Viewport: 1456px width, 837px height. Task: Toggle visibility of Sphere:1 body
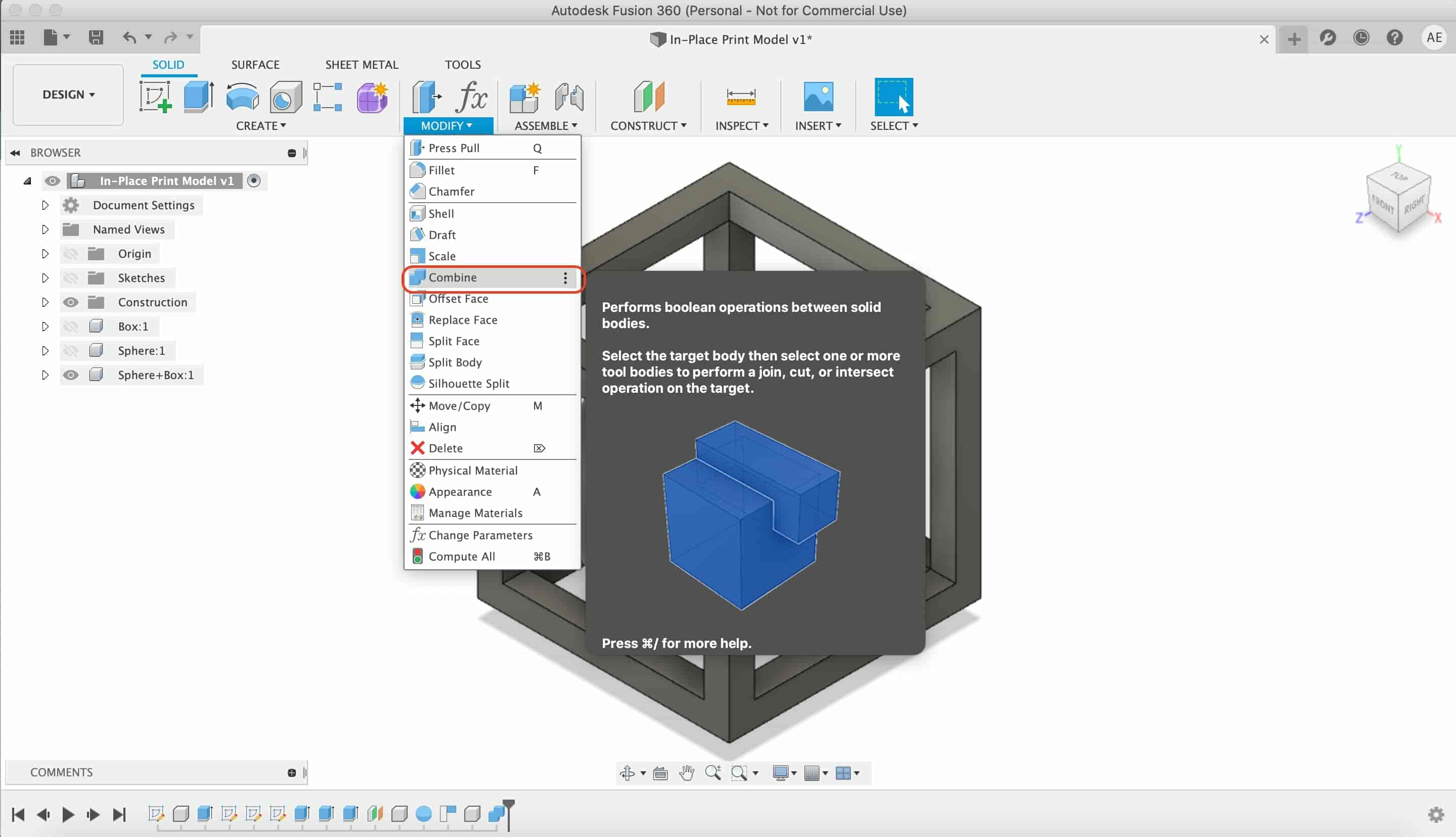(71, 350)
